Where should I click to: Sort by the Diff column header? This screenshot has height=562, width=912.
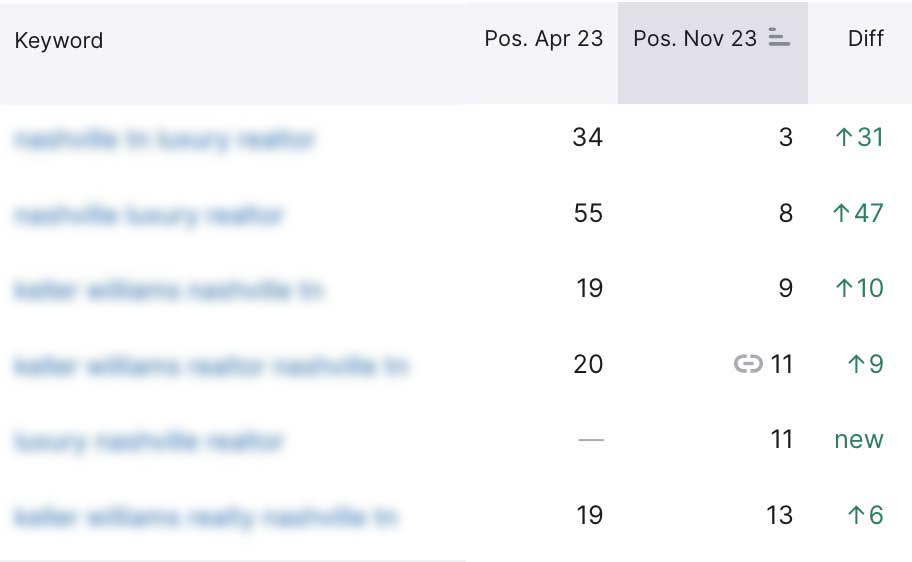(865, 39)
